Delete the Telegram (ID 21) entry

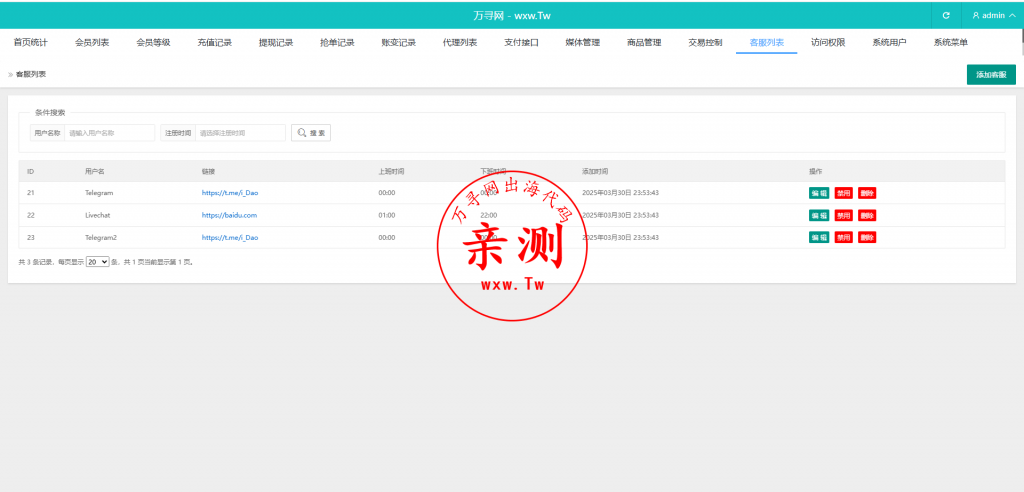coord(867,193)
